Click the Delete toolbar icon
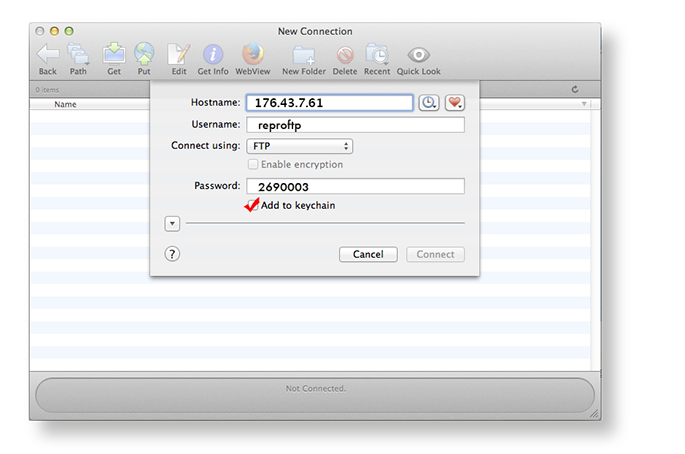Image resolution: width=685 pixels, height=454 pixels. coord(345,55)
